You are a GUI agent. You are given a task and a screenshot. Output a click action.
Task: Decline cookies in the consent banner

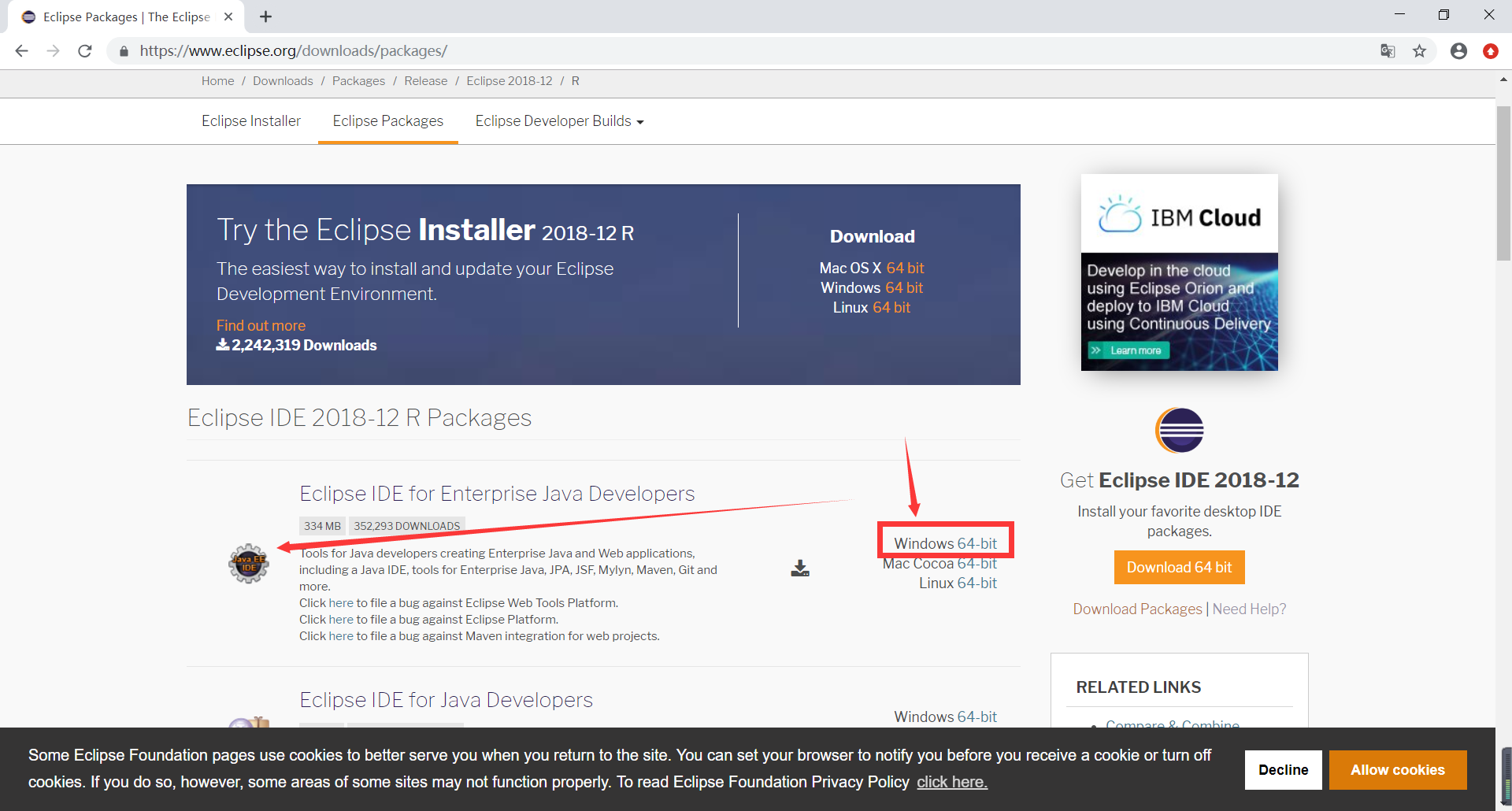tap(1284, 770)
